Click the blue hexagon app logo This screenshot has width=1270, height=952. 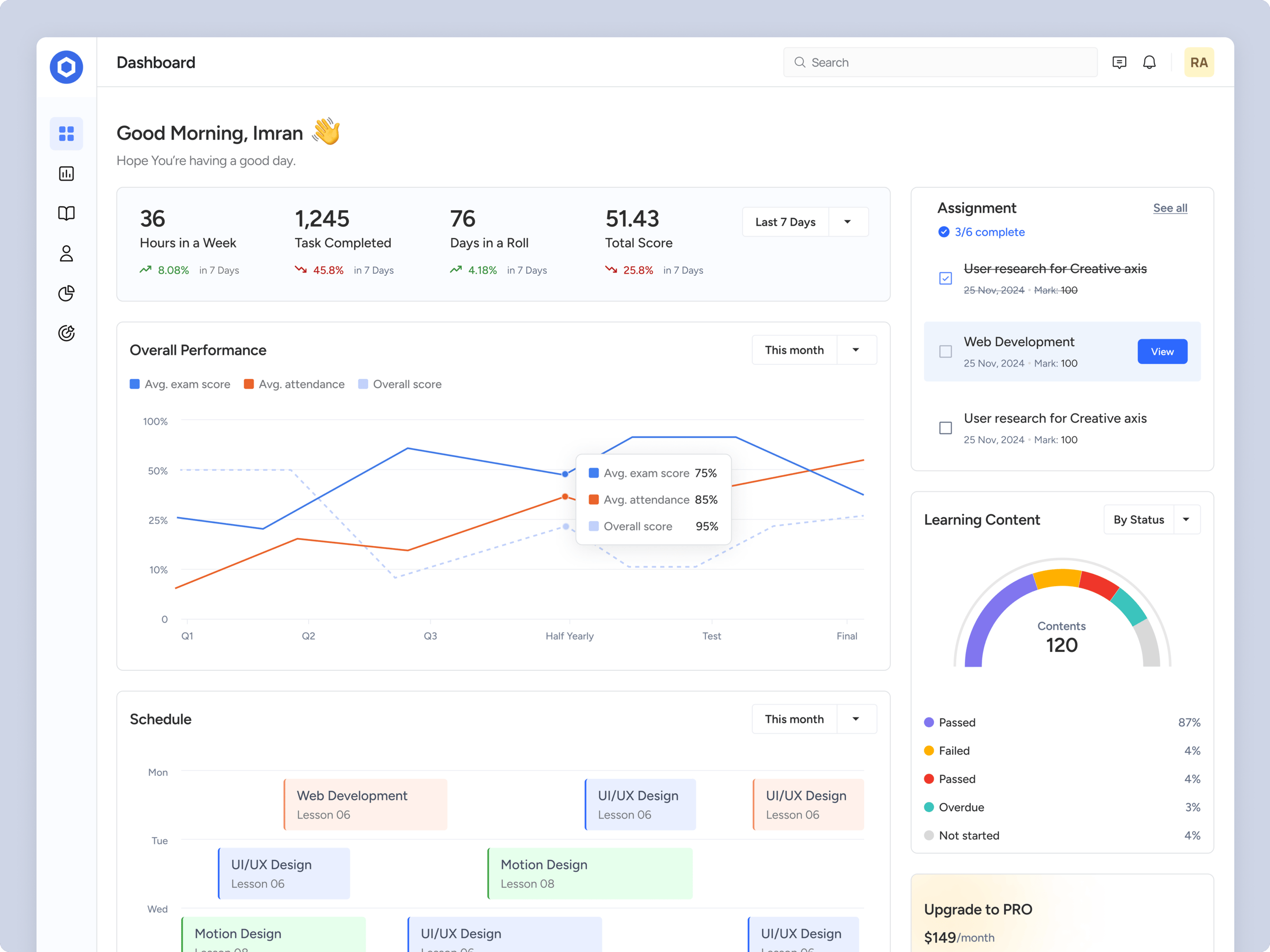[x=66, y=67]
